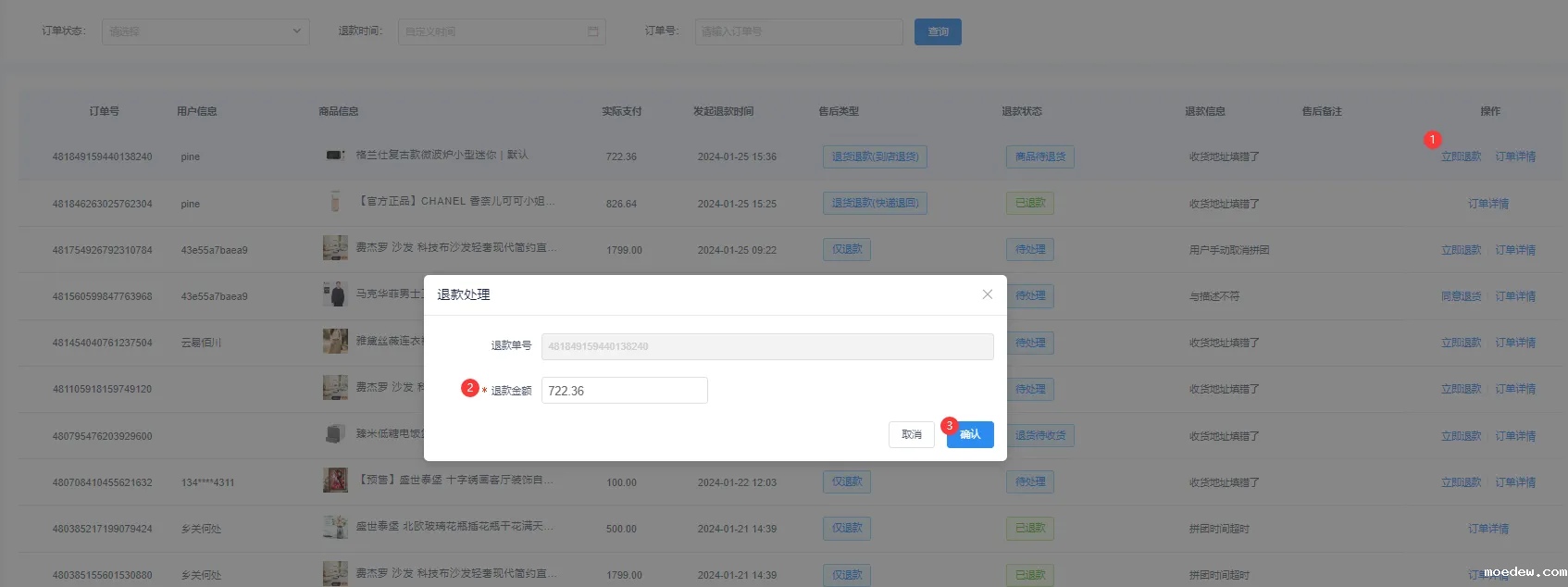Click the CHANEL perfume product thumbnail
1568x587 pixels.
(x=335, y=202)
